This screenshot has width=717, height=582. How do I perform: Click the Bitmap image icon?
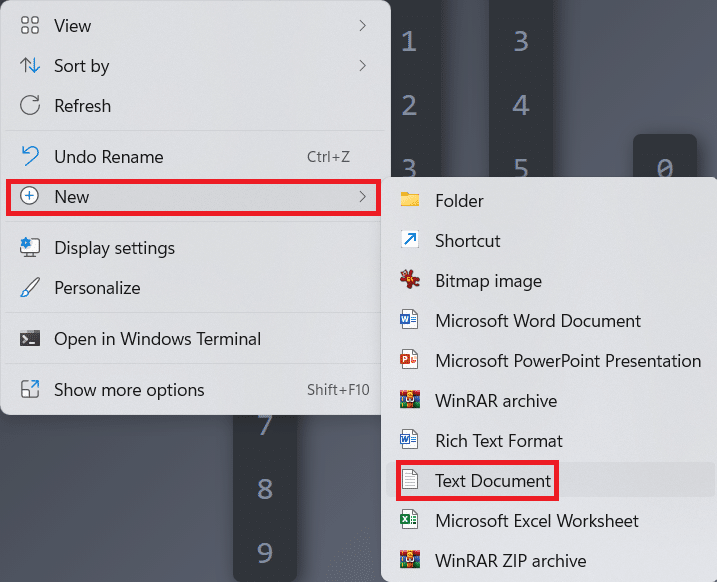(409, 280)
